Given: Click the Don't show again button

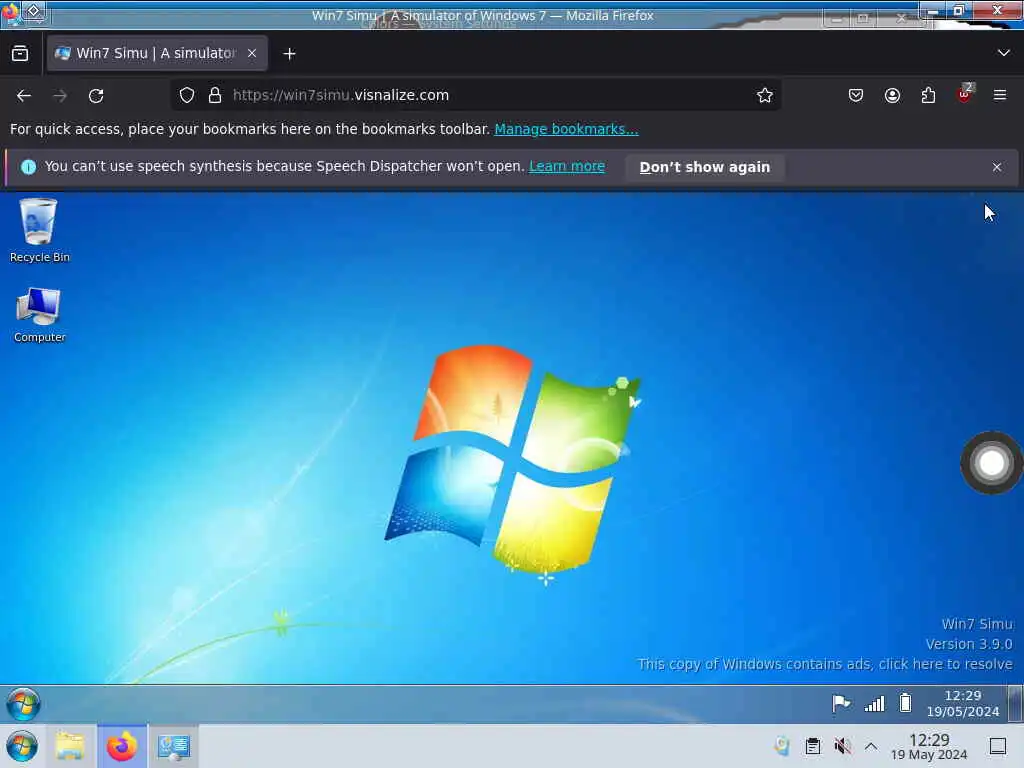Looking at the screenshot, I should pyautogui.click(x=705, y=167).
